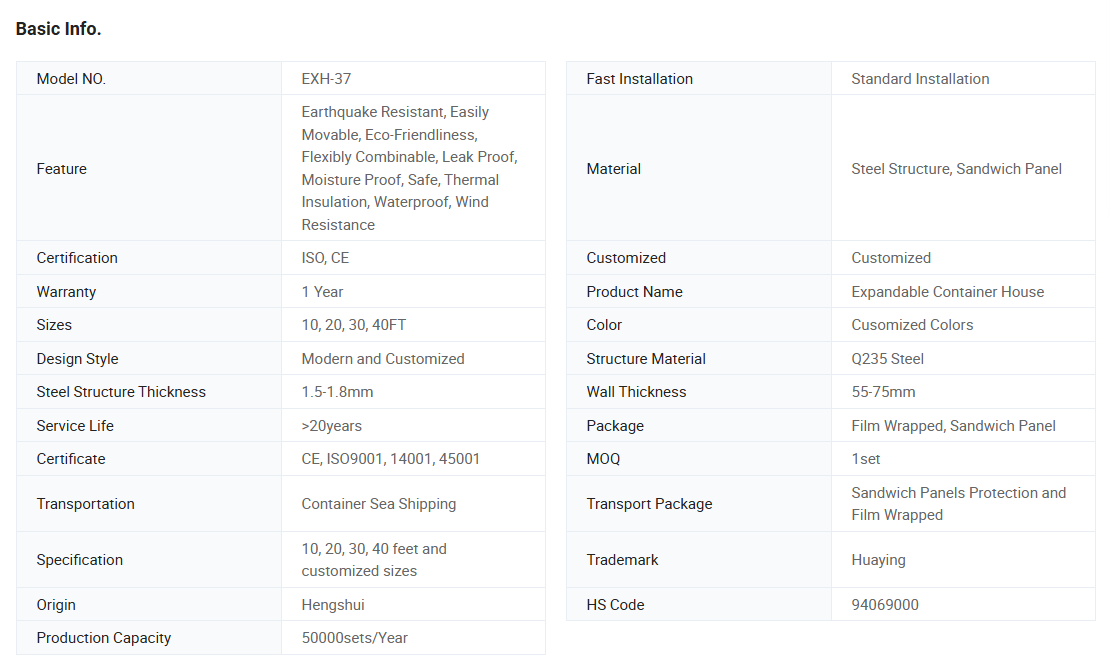The width and height of the screenshot is (1110, 664).
Task: Click the Hengshui origin value
Action: [x=333, y=605]
